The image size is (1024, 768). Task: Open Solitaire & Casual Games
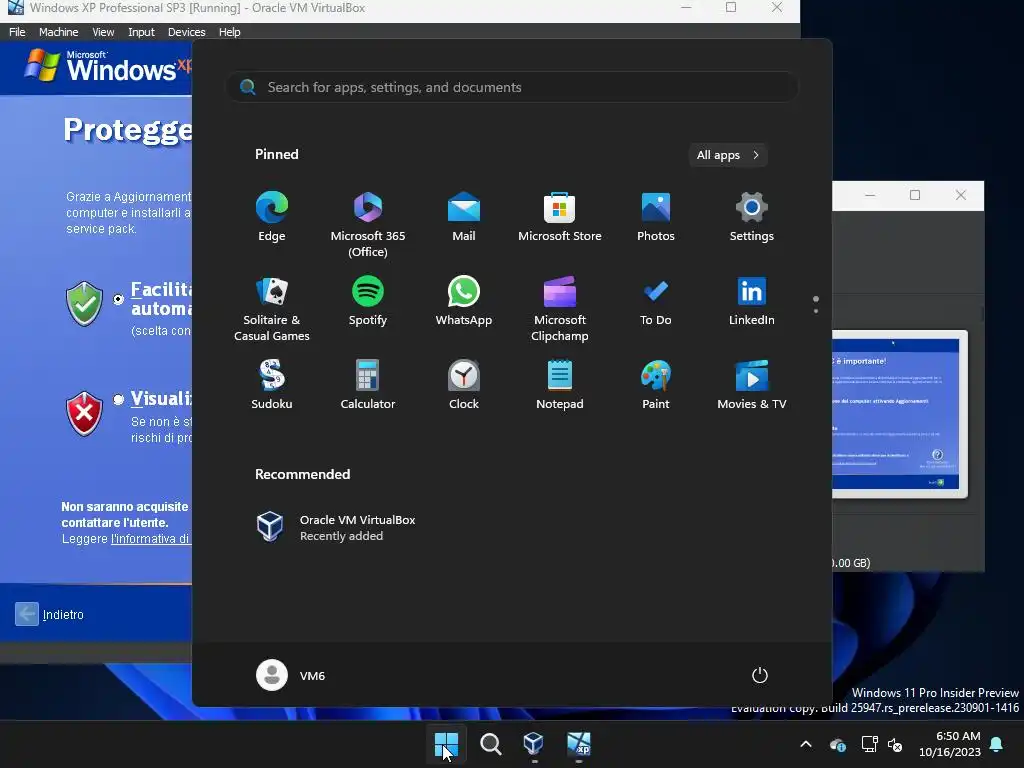pos(272,309)
